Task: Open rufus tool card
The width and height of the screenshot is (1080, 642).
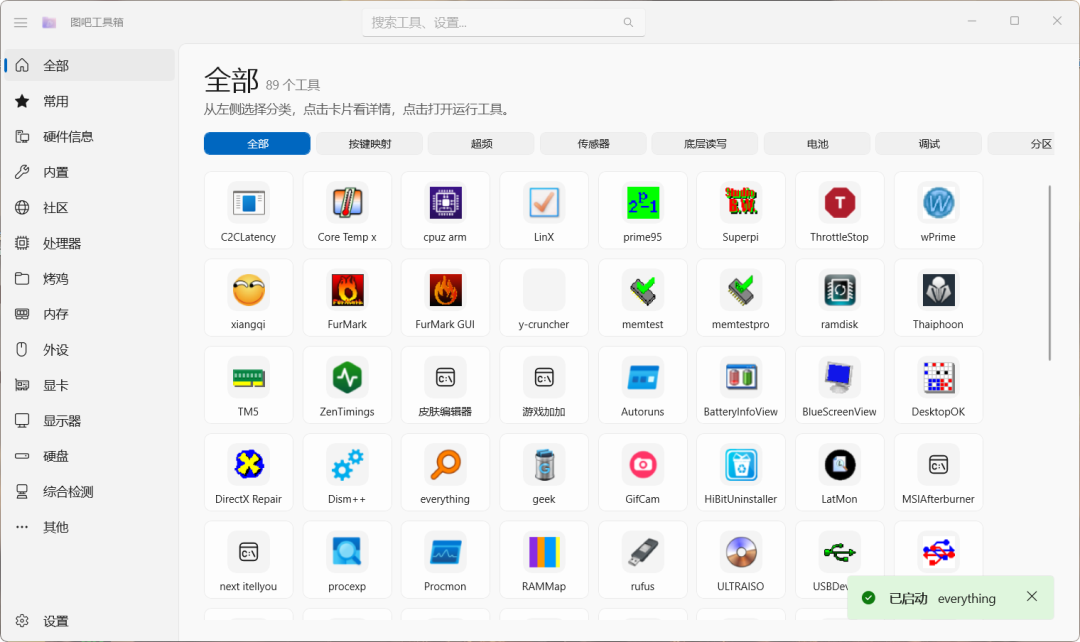Action: (x=642, y=560)
